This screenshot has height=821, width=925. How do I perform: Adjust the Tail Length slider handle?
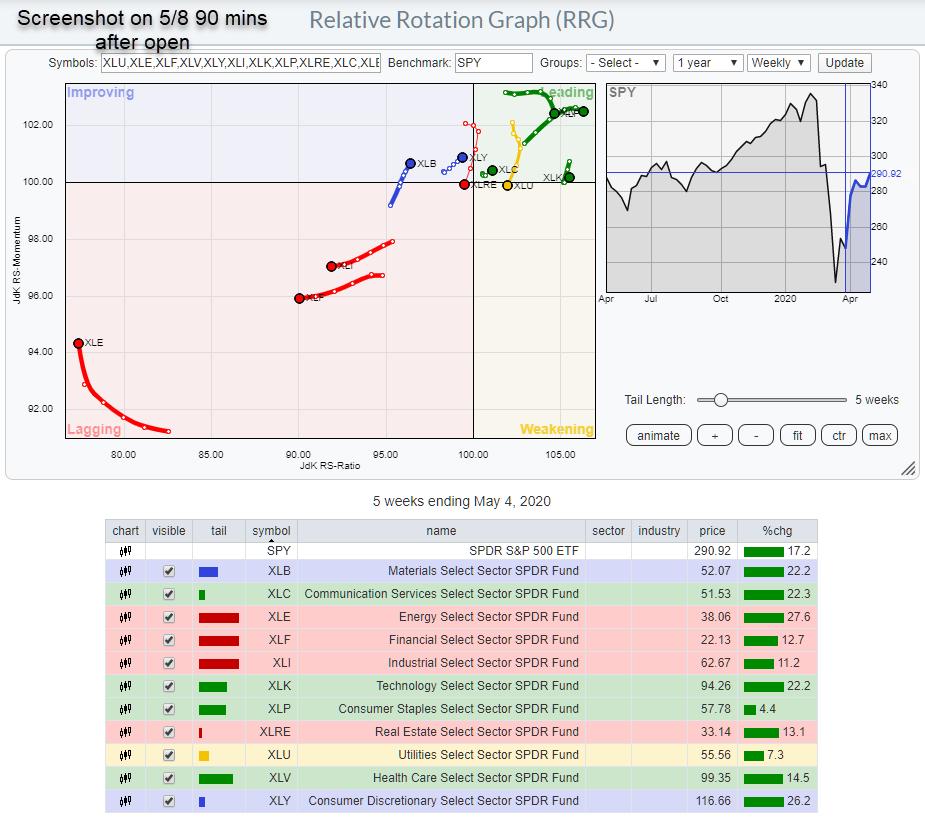click(x=720, y=400)
